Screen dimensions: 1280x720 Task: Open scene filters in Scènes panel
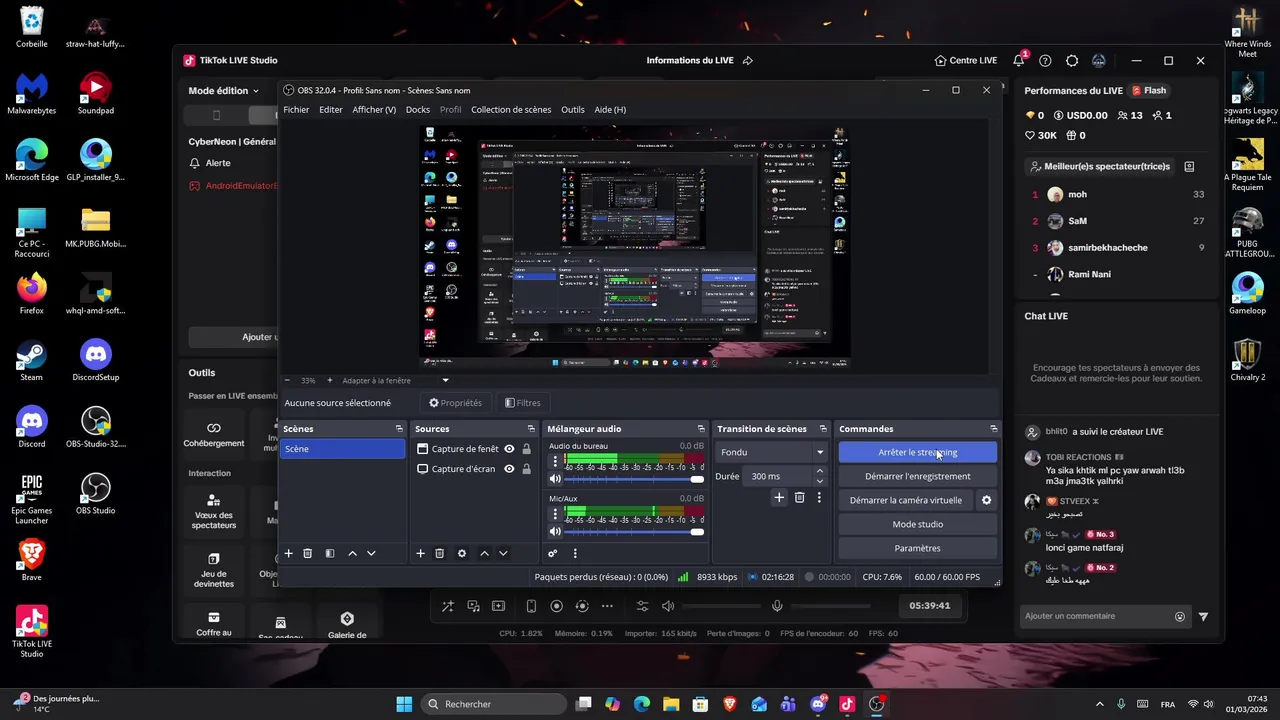[330, 553]
